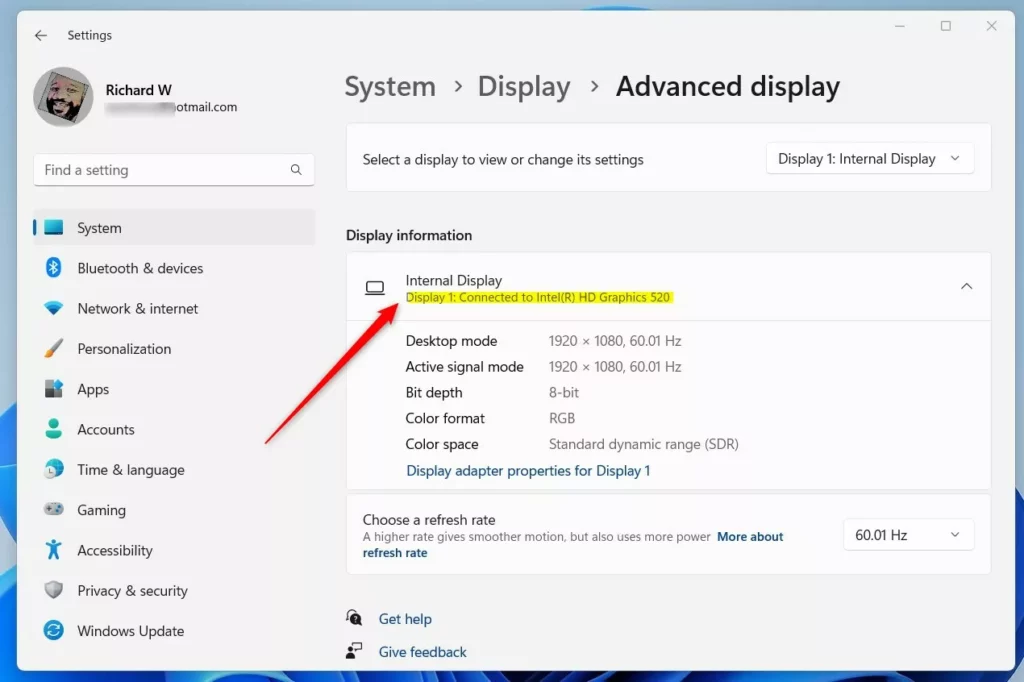
Task: Click the Bluetooth icon
Action: pyautogui.click(x=54, y=267)
